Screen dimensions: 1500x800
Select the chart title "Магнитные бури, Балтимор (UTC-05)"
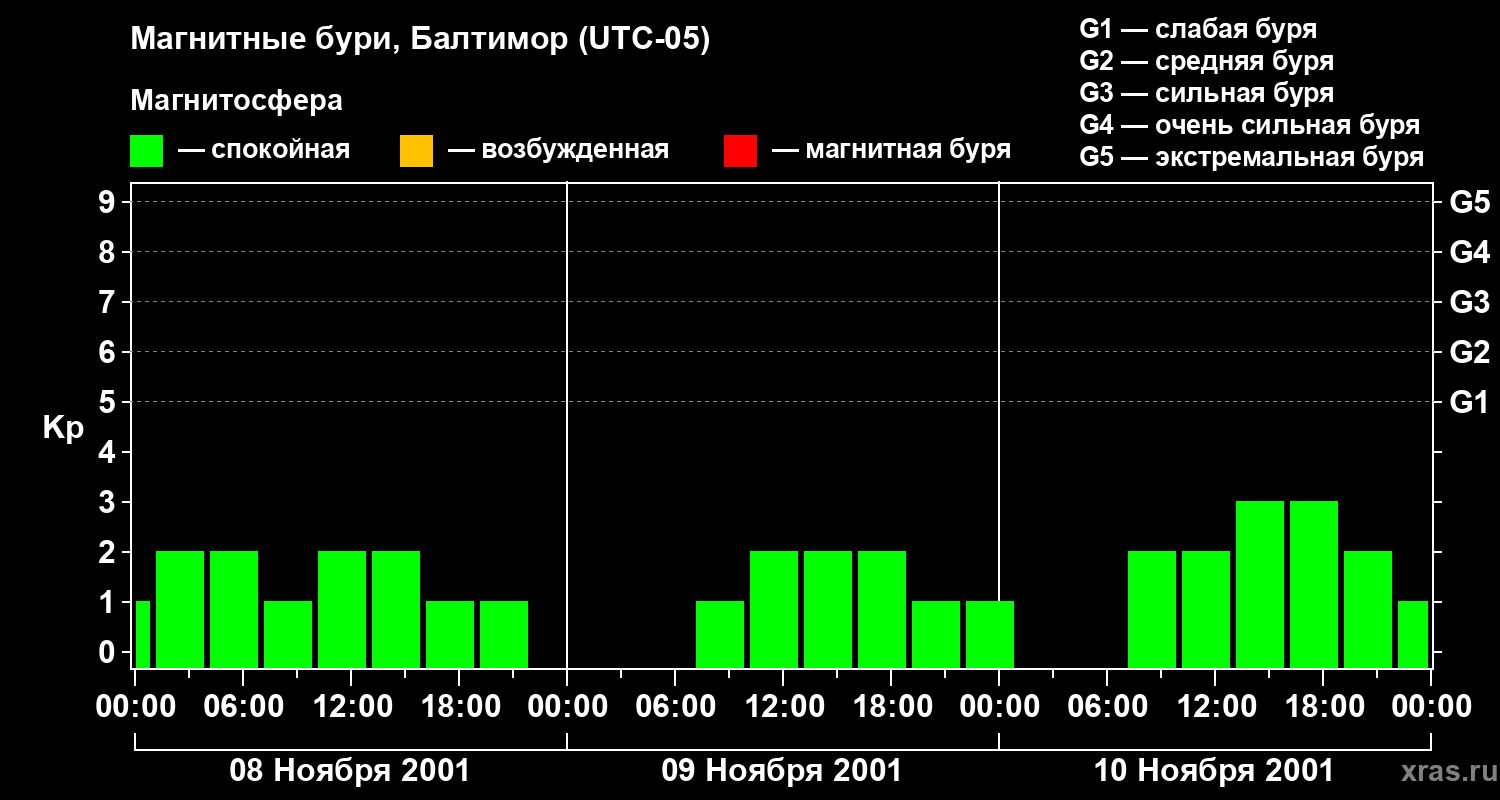pyautogui.click(x=420, y=40)
